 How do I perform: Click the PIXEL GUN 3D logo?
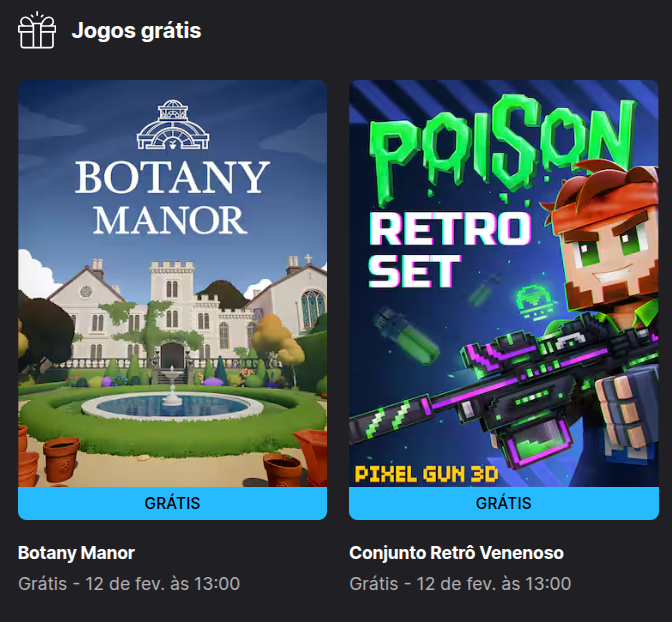click(x=426, y=474)
